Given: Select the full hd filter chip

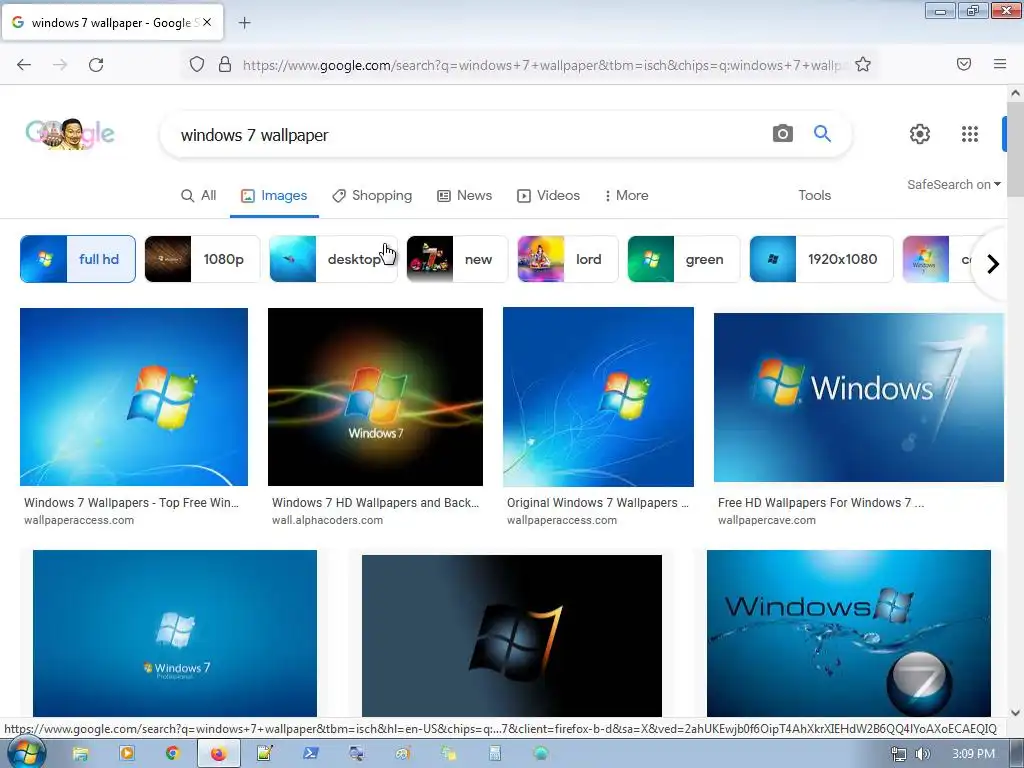Looking at the screenshot, I should (78, 259).
